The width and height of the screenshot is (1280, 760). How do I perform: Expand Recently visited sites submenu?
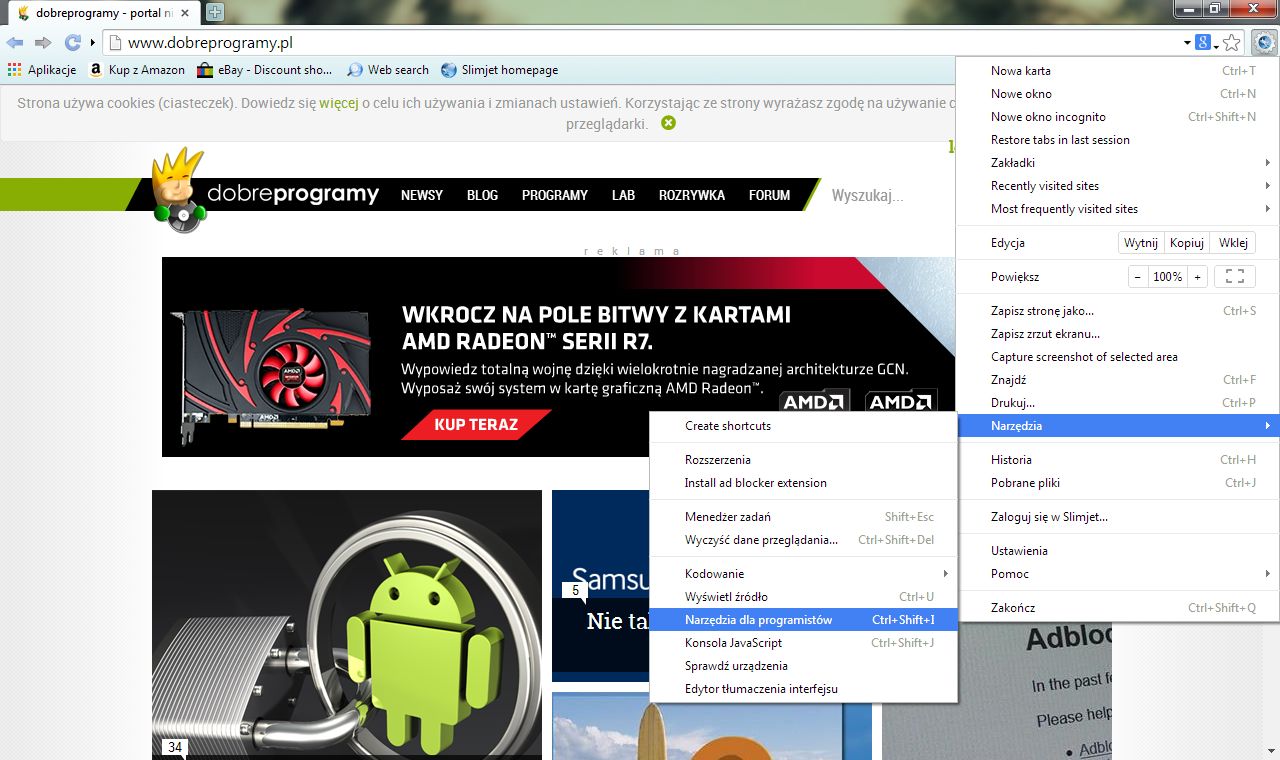[x=1116, y=186]
